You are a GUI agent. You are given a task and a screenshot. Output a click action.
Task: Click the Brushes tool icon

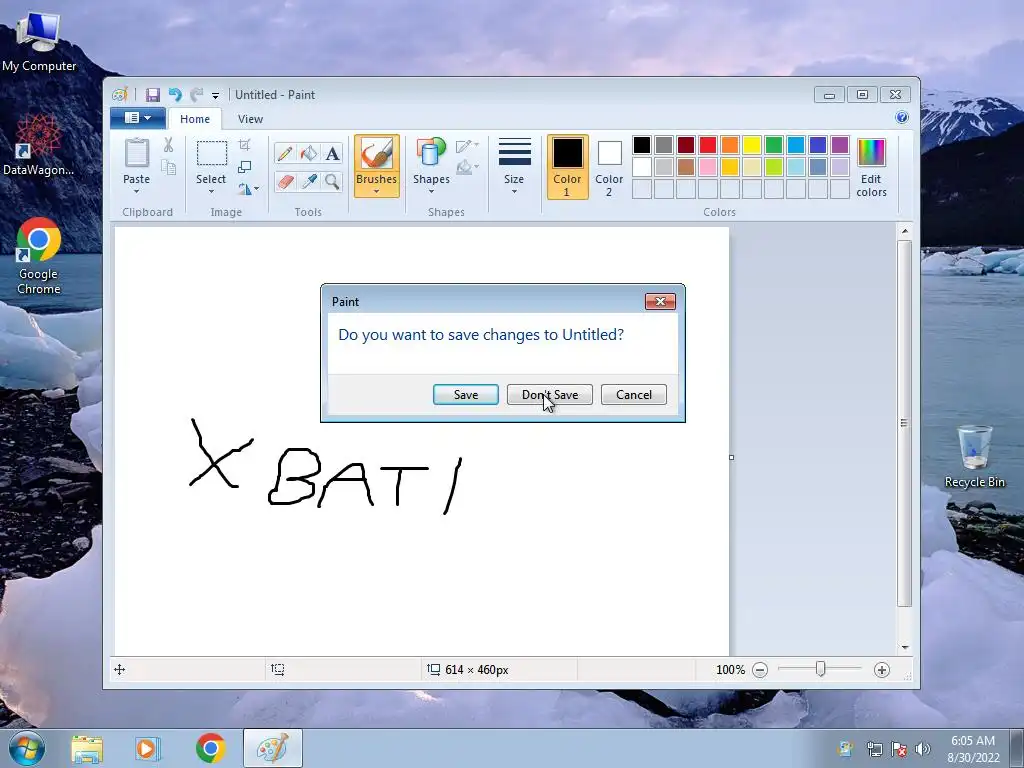[x=377, y=154]
